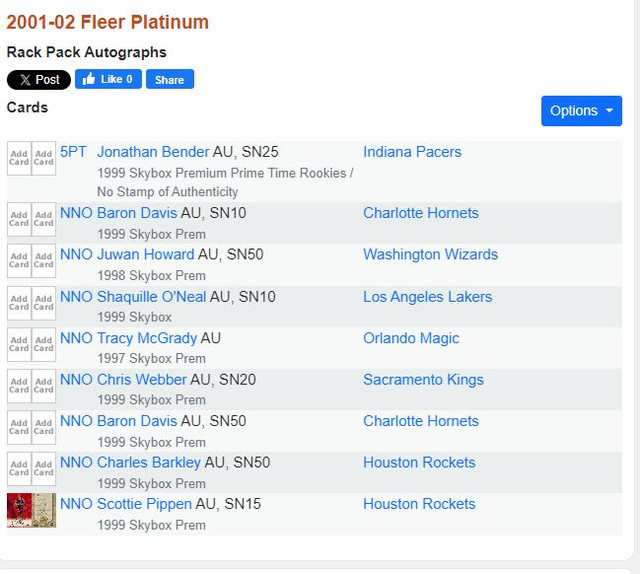Screen dimensions: 640x574
Task: Click first Add Card icon for Juwan Howard
Action: coord(19,260)
